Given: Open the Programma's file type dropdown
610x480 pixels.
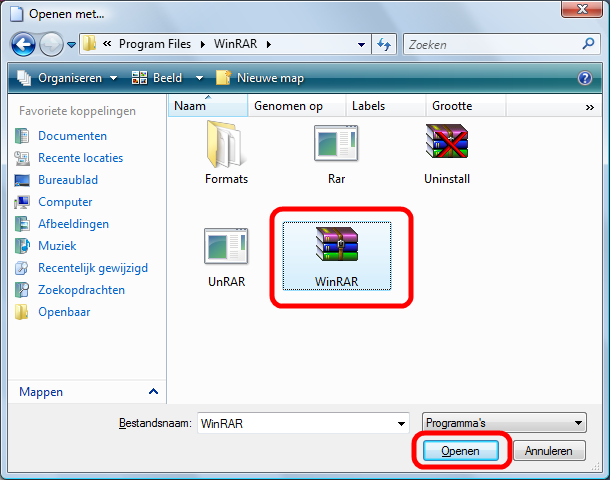Looking at the screenshot, I should 504,423.
